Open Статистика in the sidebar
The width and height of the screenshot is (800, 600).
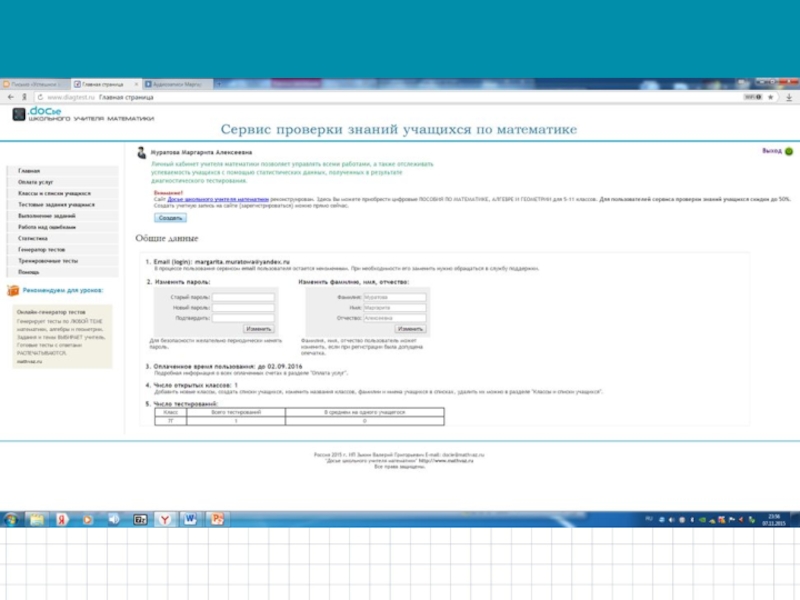click(x=63, y=238)
